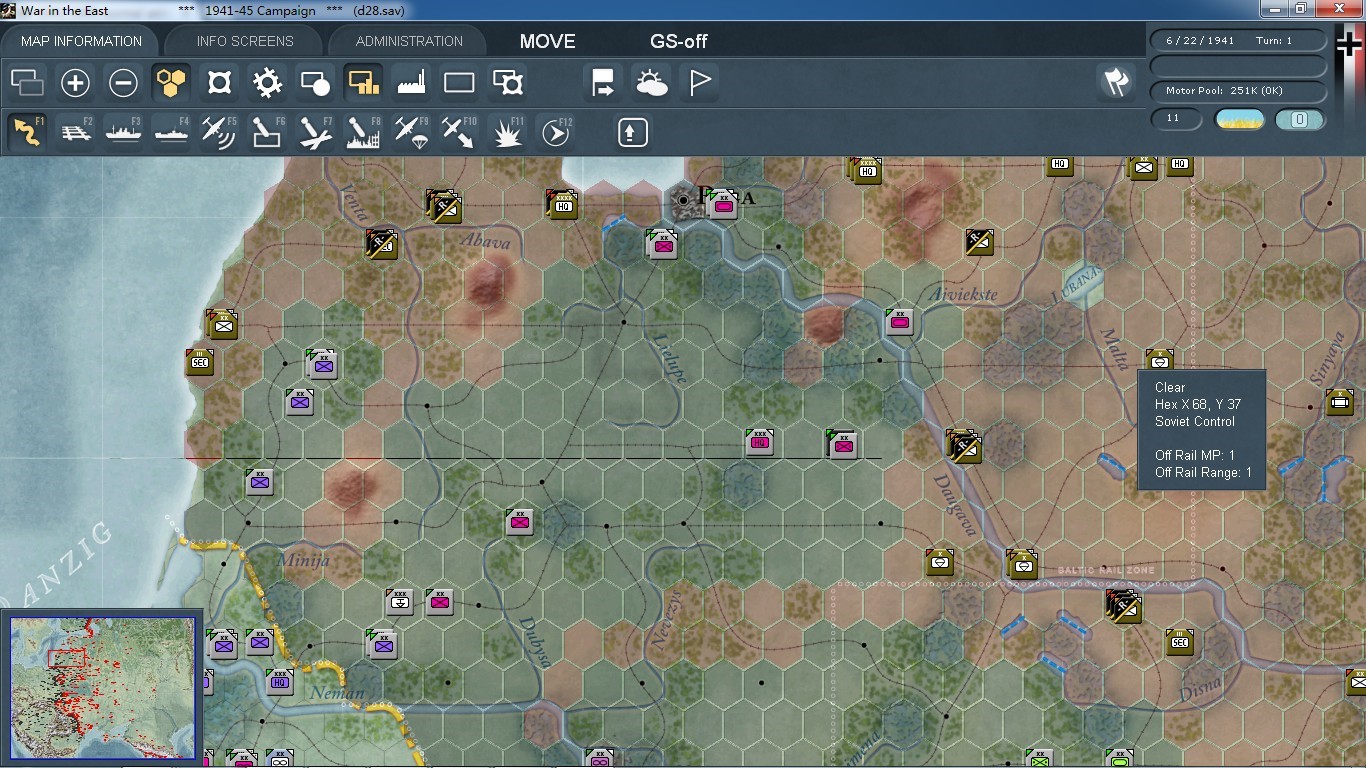Click the MOVE mode label
Screen dimensions: 1366x768
coord(547,42)
